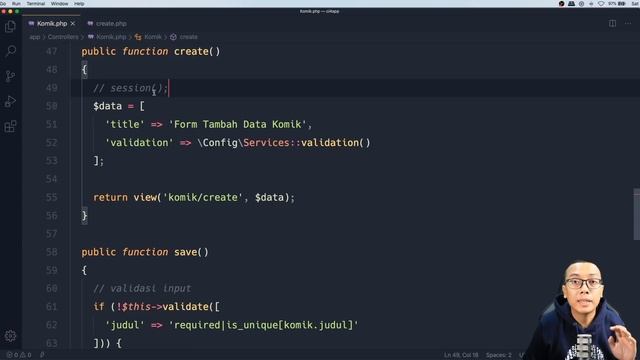Click the 'Form Tambah Data Komik' string
640x360 pixels.
click(x=238, y=124)
